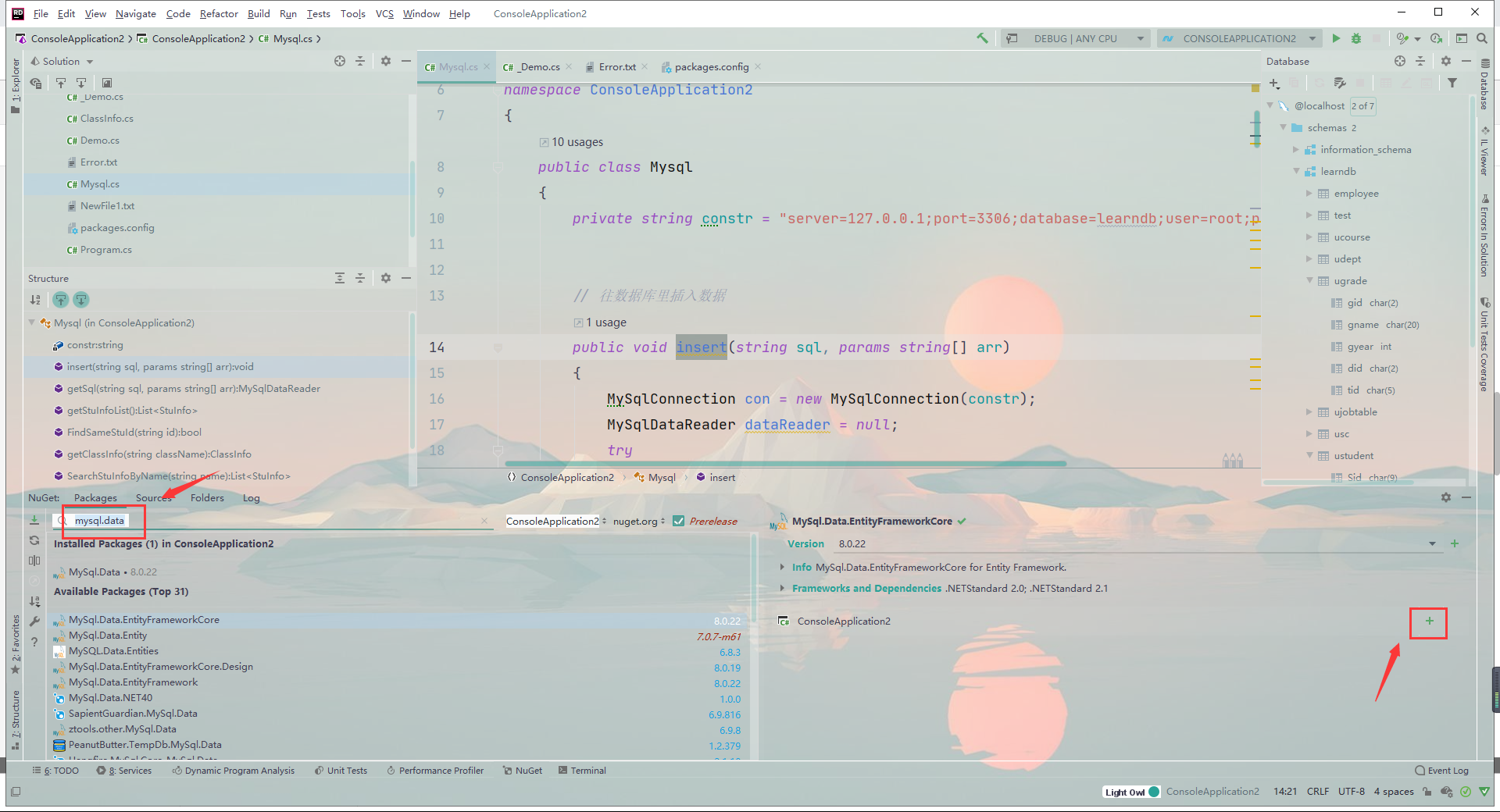
Task: Apply a filter in the Database panel
Action: [1452, 82]
